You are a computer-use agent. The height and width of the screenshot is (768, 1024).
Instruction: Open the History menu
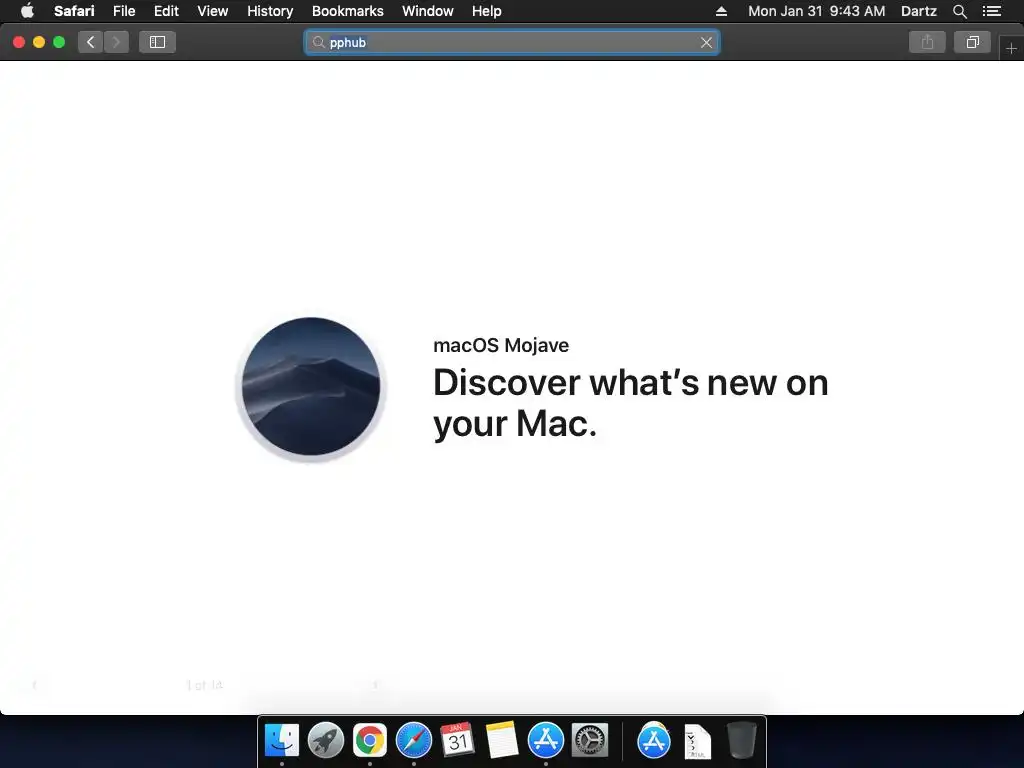tap(270, 11)
